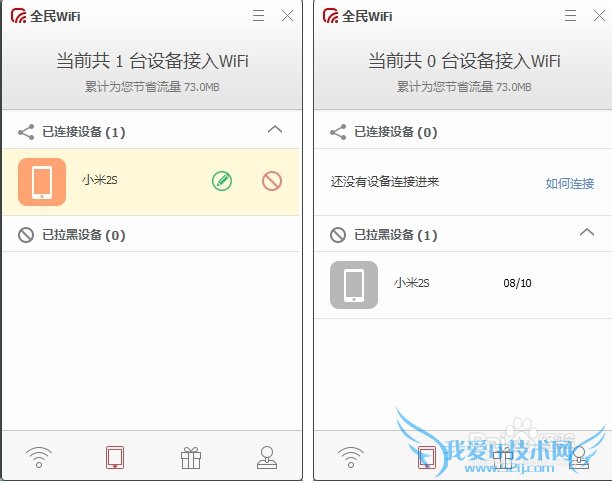Image resolution: width=612 pixels, height=483 pixels.
Task: Click the green edit icon for 小米2S
Action: [222, 181]
